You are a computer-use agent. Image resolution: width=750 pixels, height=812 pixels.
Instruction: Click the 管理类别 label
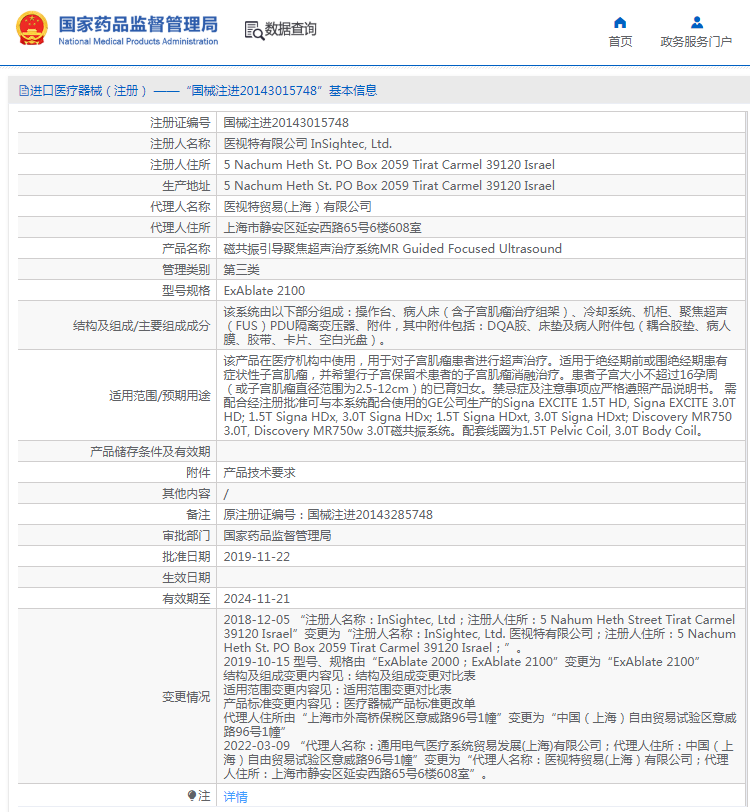[186, 270]
